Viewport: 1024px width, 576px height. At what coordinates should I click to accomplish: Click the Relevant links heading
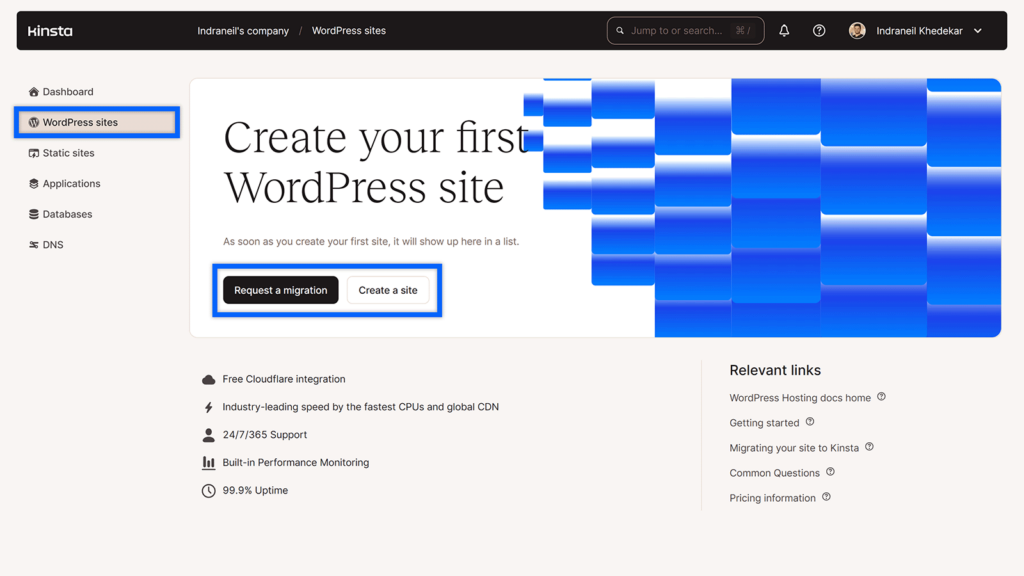(x=775, y=370)
